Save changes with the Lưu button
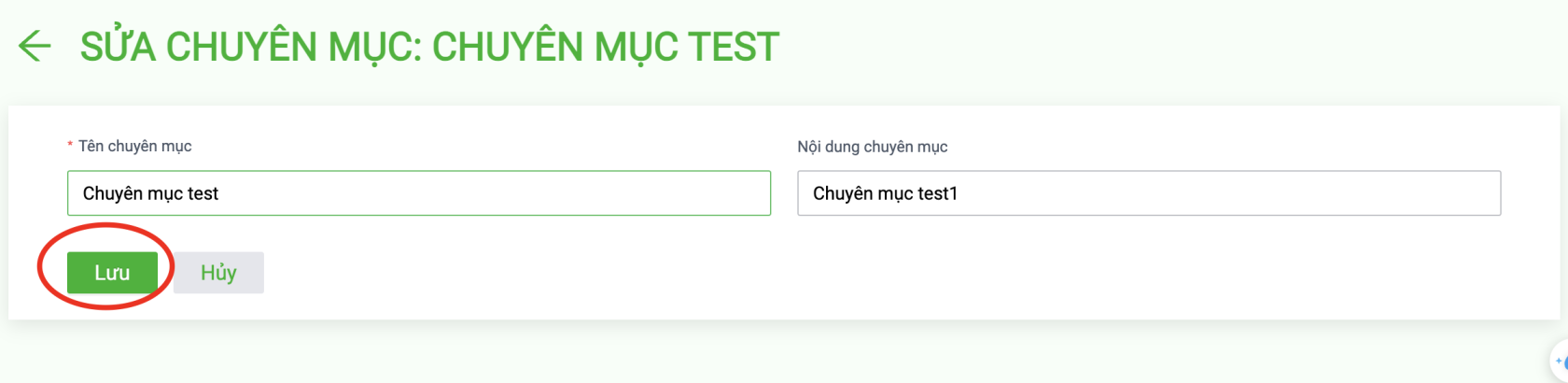Viewport: 1568px width, 383px height. (112, 272)
